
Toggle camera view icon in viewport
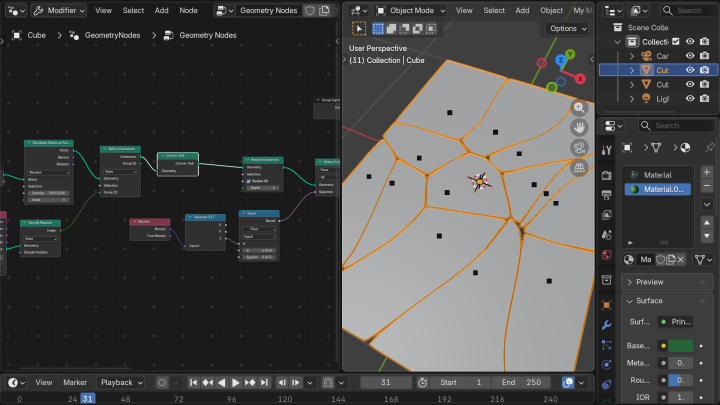579,148
